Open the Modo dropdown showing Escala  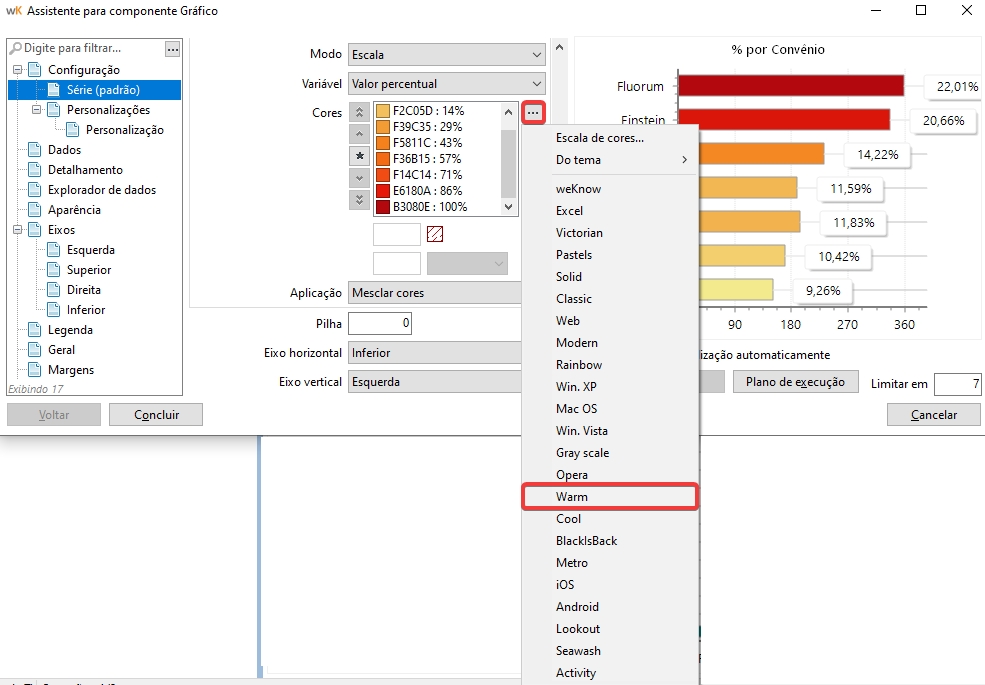click(445, 54)
